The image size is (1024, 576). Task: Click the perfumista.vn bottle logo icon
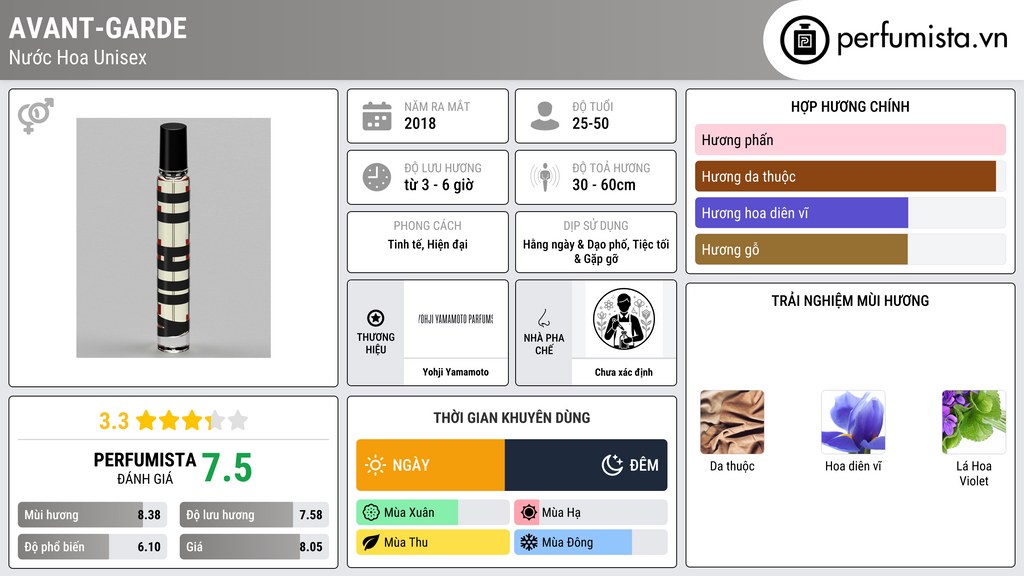(x=804, y=40)
